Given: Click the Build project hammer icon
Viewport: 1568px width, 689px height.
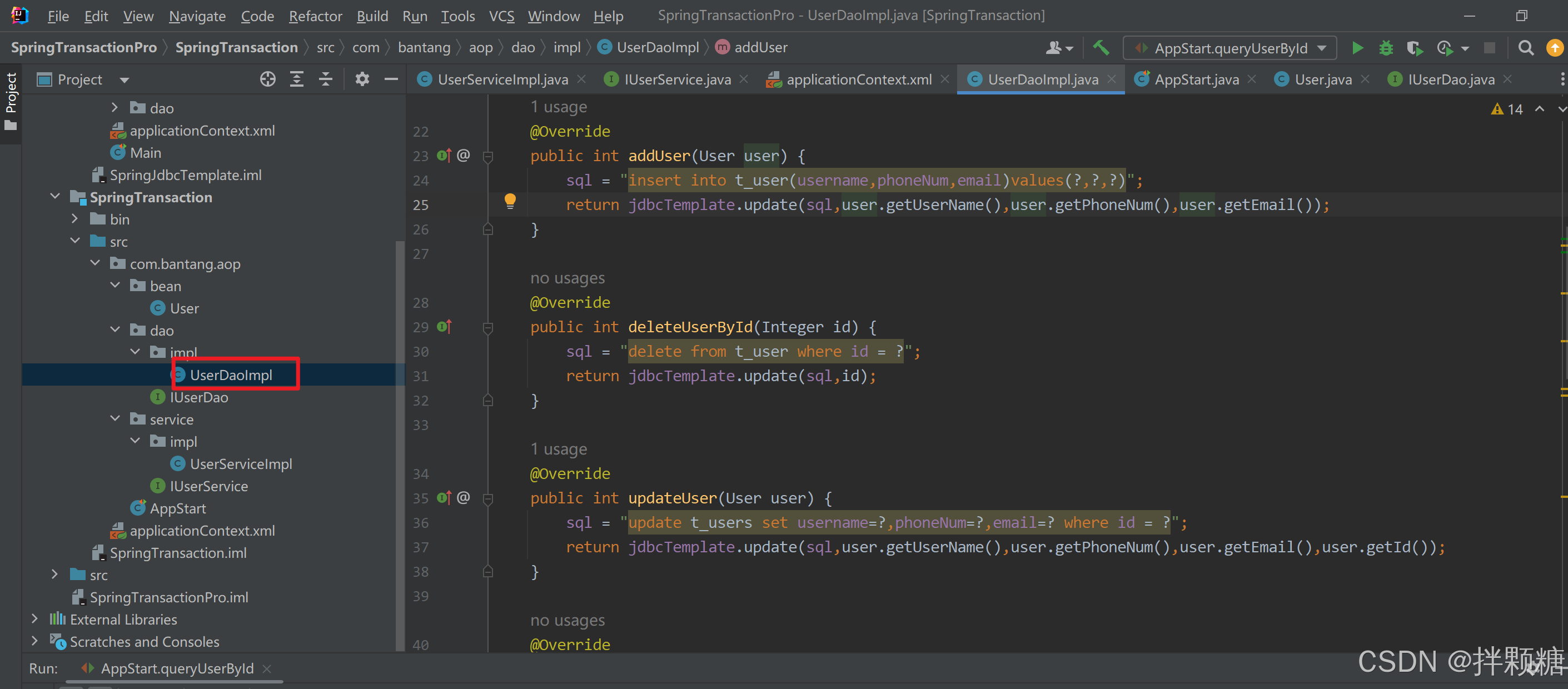Looking at the screenshot, I should (1100, 47).
